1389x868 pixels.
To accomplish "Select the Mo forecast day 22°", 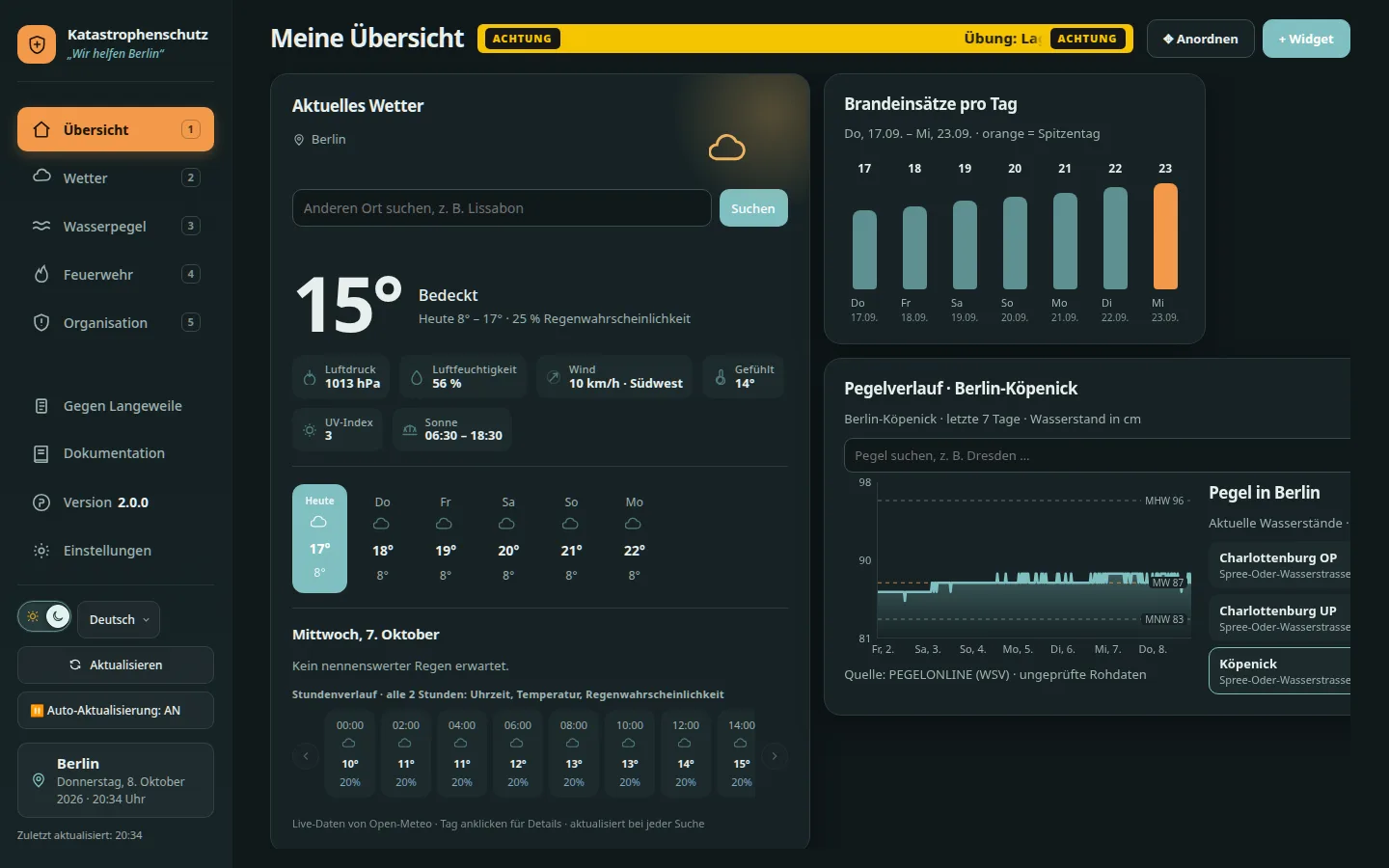I will (x=634, y=538).
